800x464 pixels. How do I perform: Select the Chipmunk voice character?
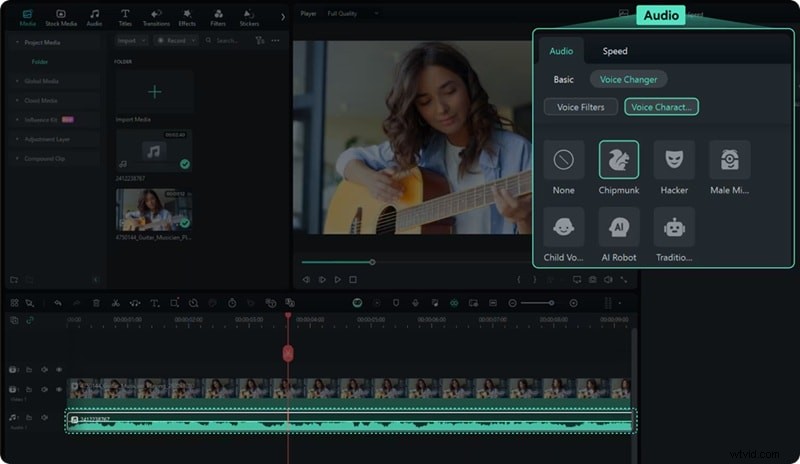pyautogui.click(x=619, y=160)
